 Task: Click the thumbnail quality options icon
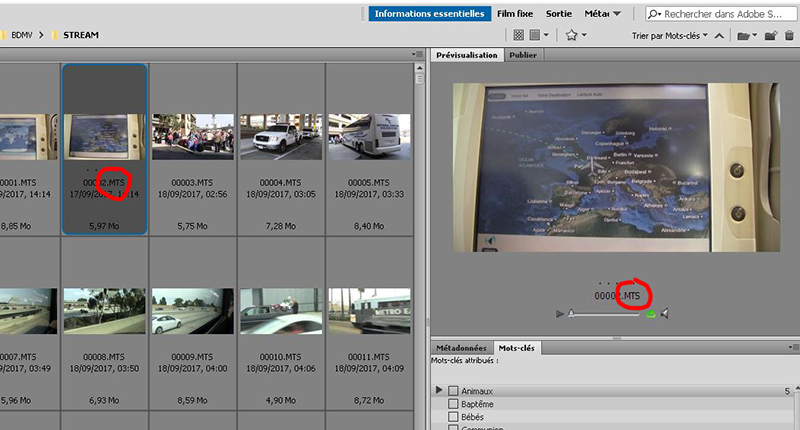click(518, 35)
